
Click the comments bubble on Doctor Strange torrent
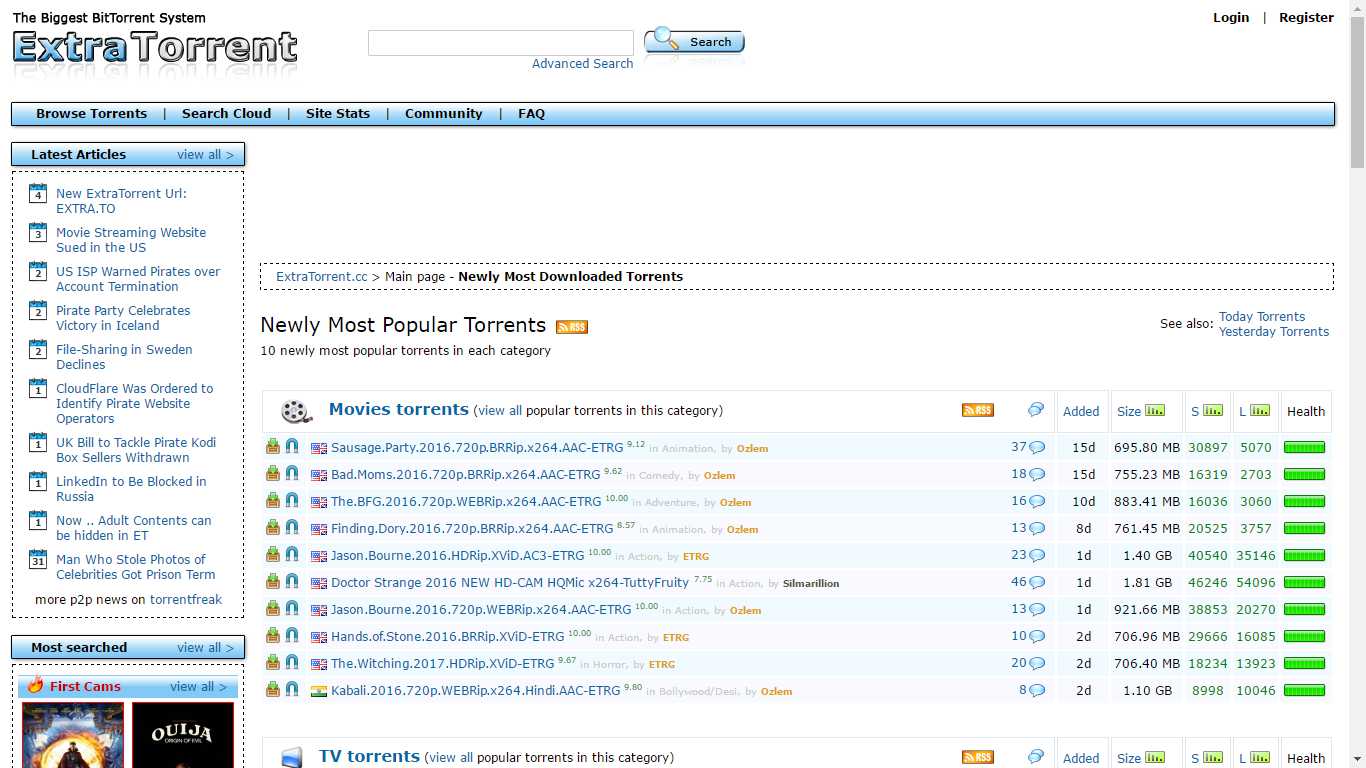1036,582
